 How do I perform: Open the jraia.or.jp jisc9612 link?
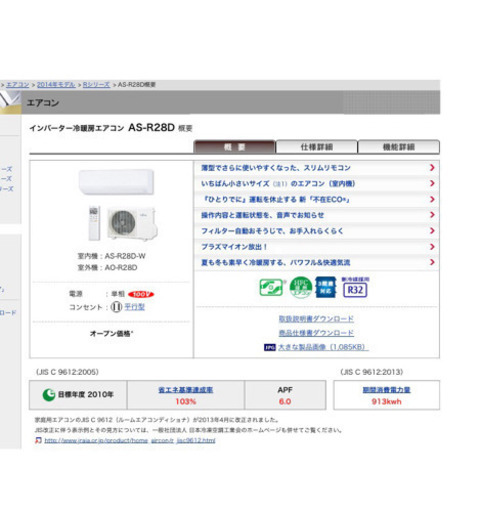pos(130,441)
